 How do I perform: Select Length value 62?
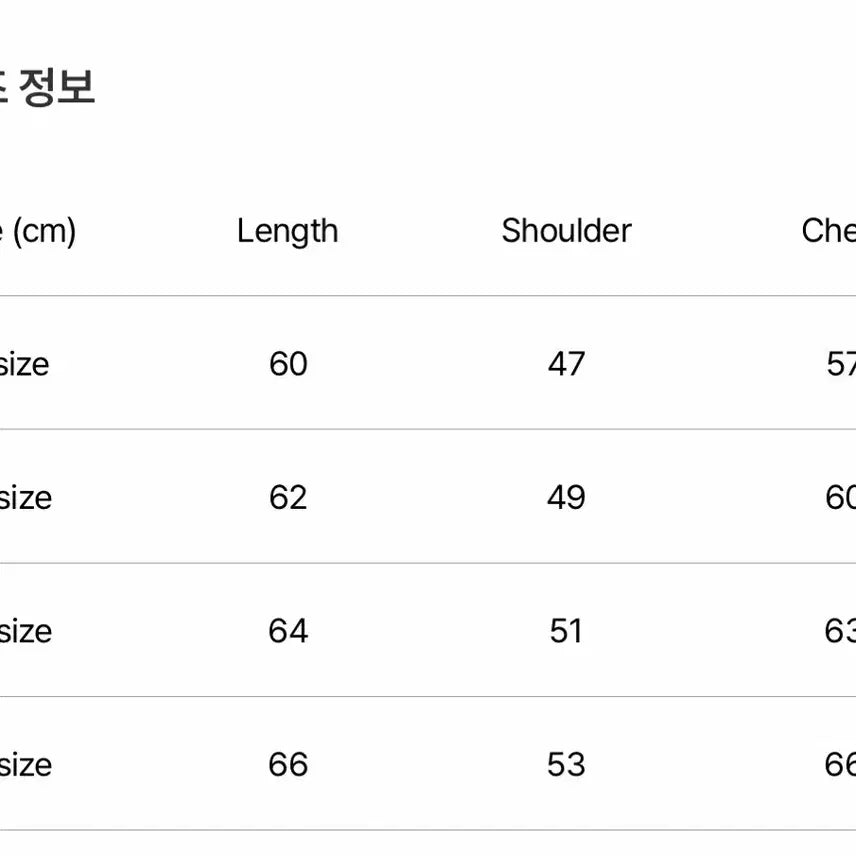coord(288,498)
